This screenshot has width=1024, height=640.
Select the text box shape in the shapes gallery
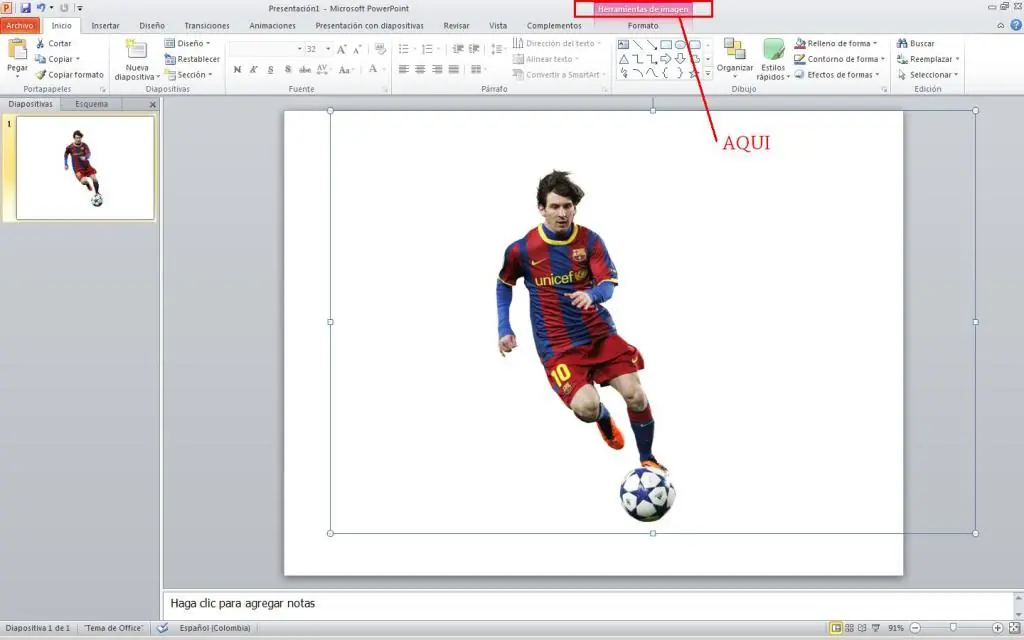click(x=623, y=44)
